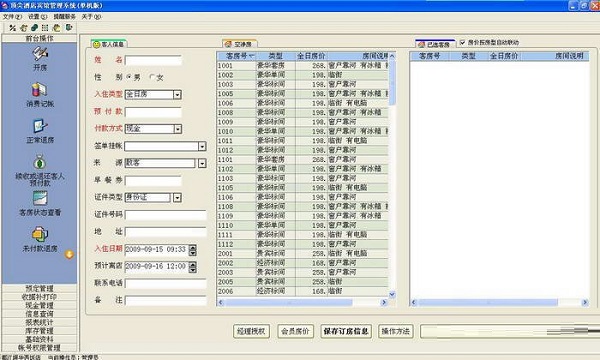Open the 消费记账 consumption billing icon
The height and width of the screenshot is (360, 600).
coord(39,90)
